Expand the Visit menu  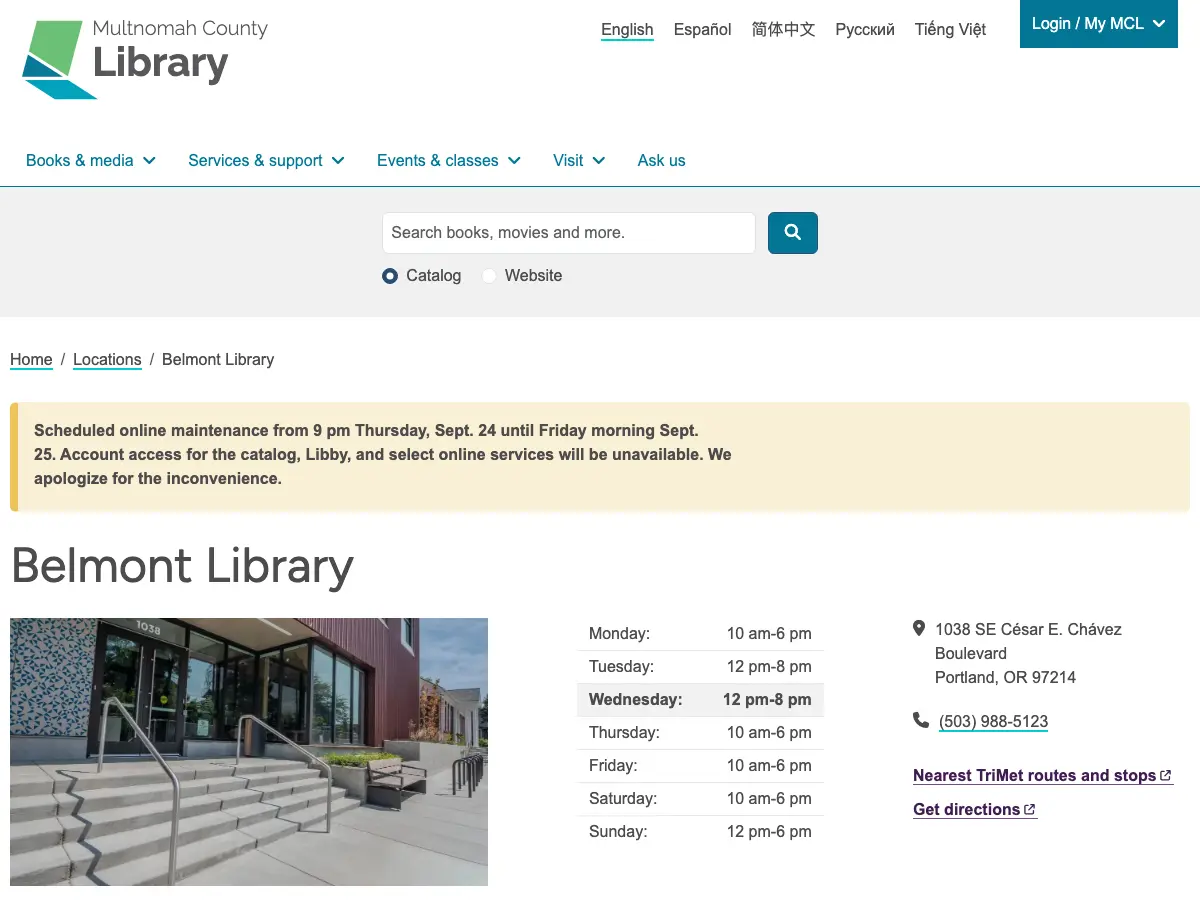click(x=579, y=160)
